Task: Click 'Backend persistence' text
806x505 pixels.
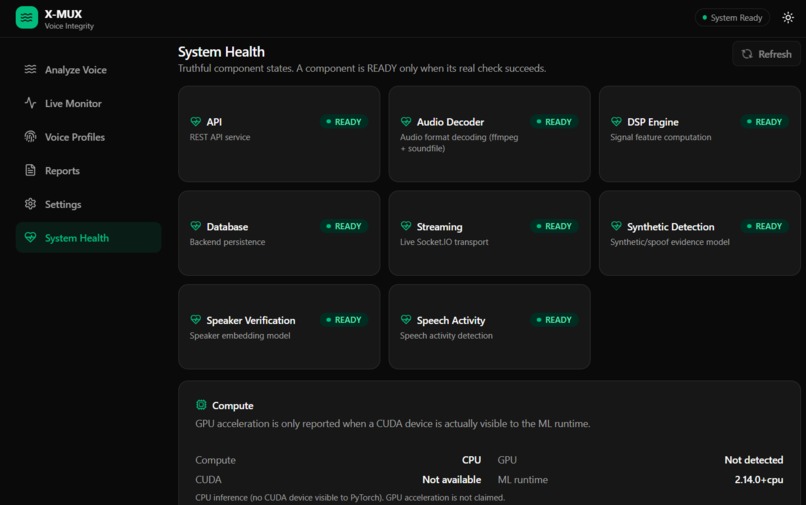Action: [227, 242]
